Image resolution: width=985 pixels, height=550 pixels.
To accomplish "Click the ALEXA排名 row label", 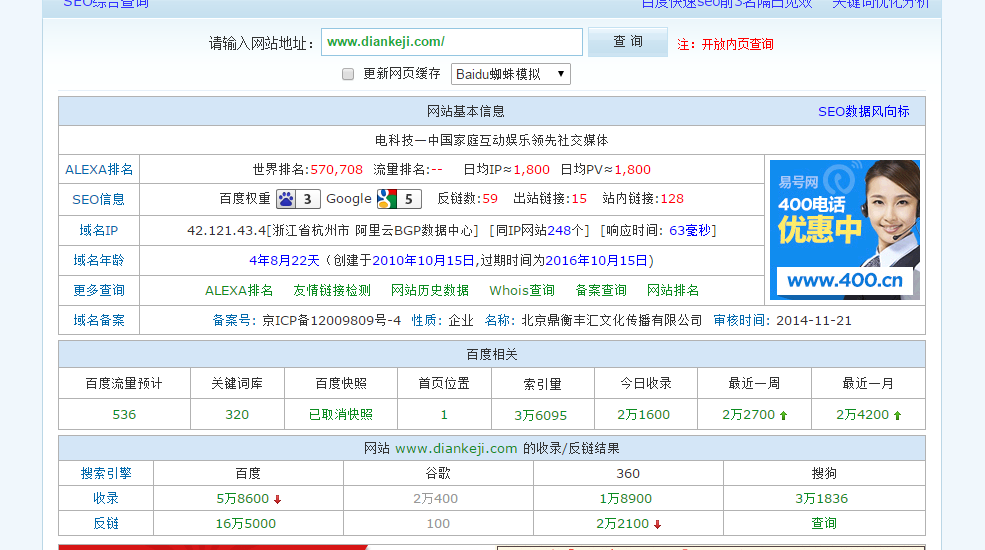I will tap(99, 170).
